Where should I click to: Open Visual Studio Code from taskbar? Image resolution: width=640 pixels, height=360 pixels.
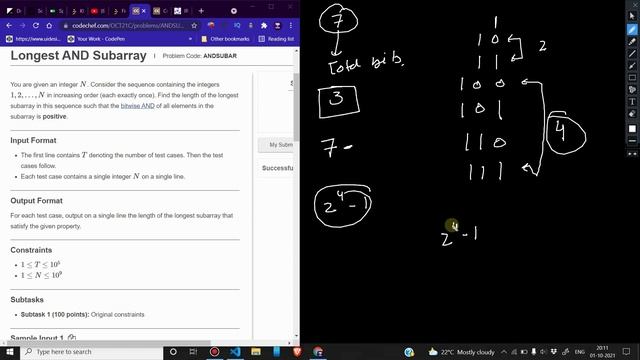pyautogui.click(x=235, y=352)
